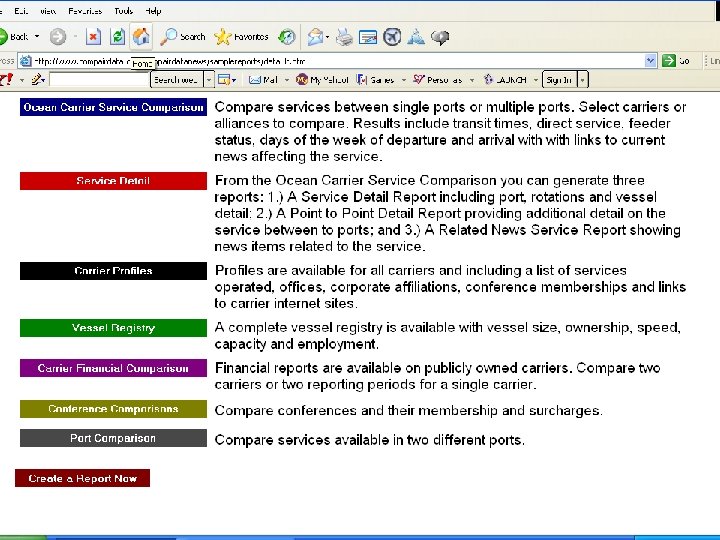Open the green Vessel Registry button

[x=113, y=328]
